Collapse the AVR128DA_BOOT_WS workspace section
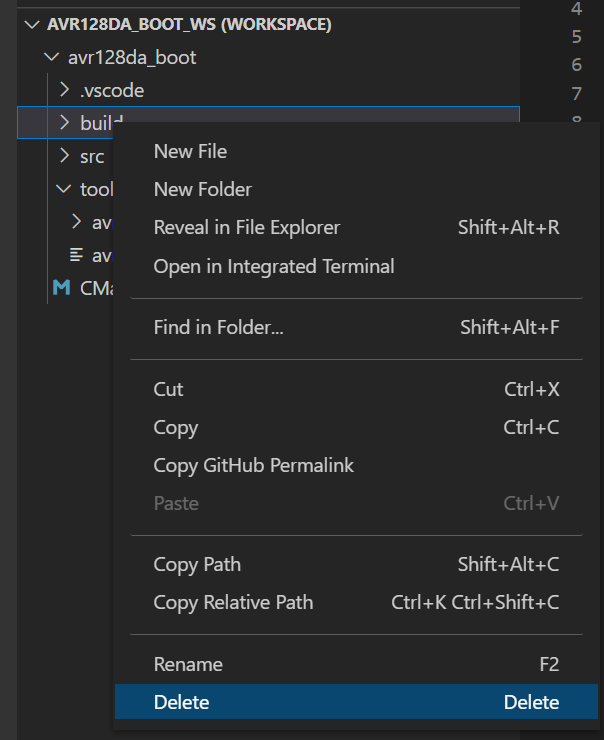The height and width of the screenshot is (740, 604). [33, 24]
